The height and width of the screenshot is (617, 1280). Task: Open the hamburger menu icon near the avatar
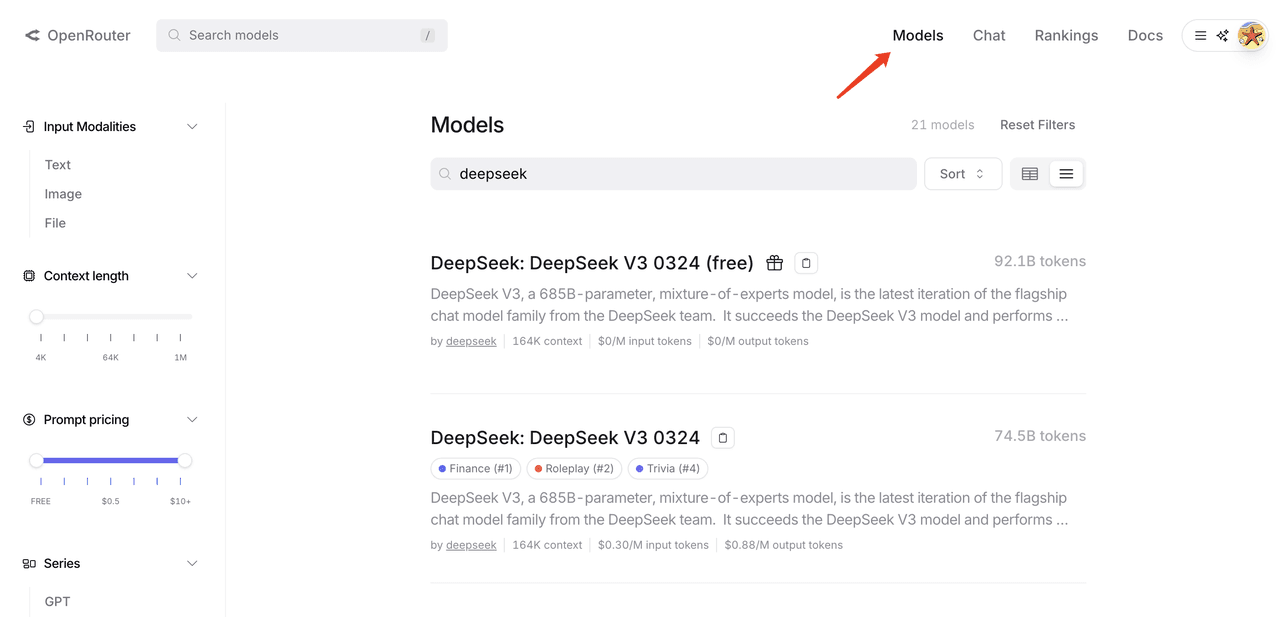(1201, 35)
